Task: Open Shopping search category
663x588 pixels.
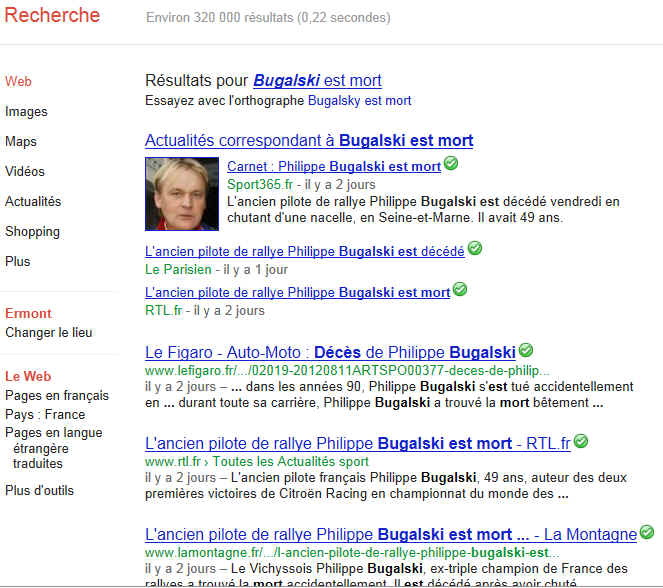Action: point(33,232)
